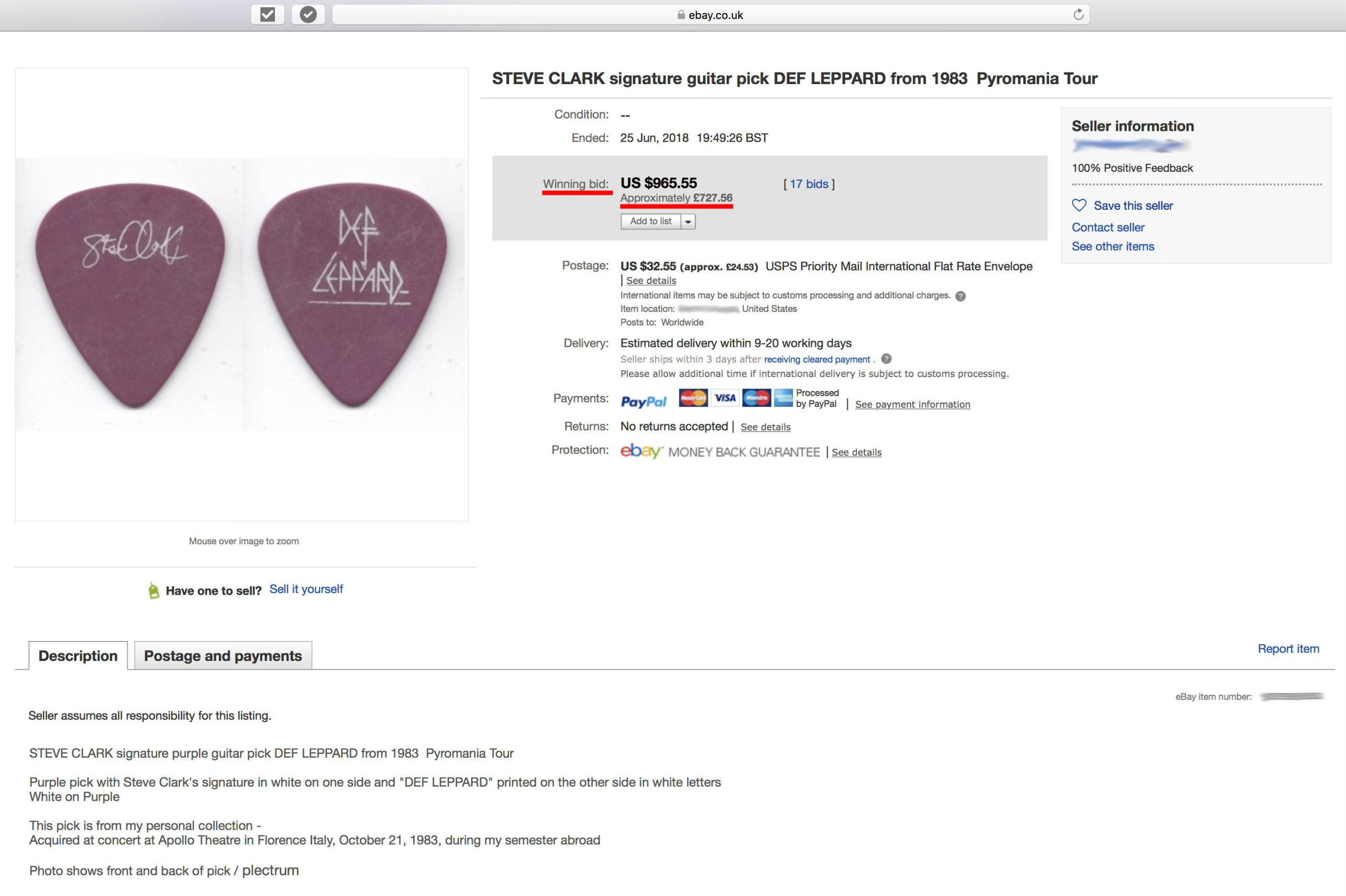Screen dimensions: 1346x896
Task: Toggle the checked checkbox in the browser toolbar
Action: coord(269,14)
